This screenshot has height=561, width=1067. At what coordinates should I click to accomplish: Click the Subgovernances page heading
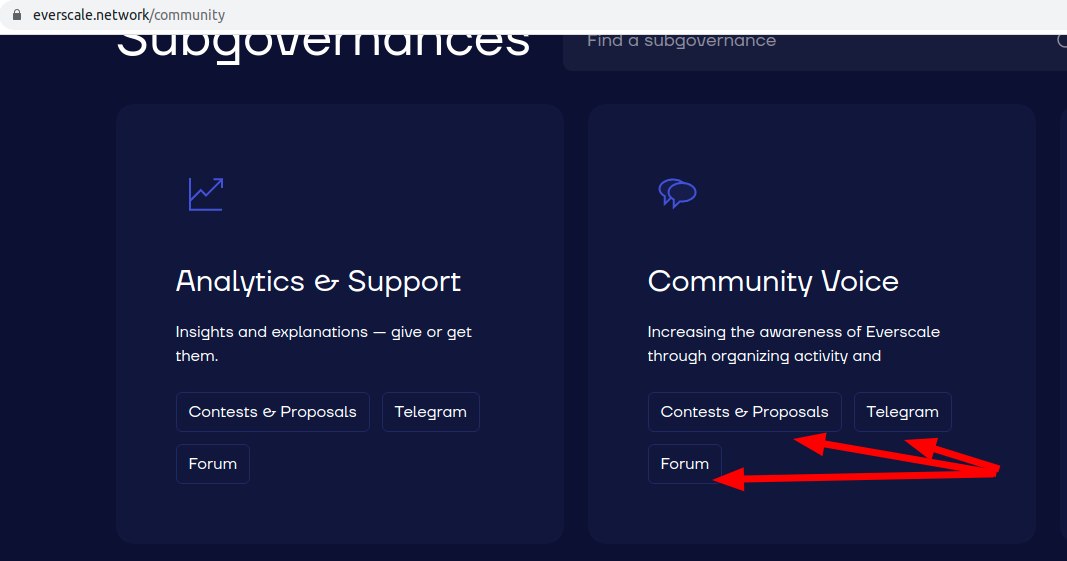point(323,44)
